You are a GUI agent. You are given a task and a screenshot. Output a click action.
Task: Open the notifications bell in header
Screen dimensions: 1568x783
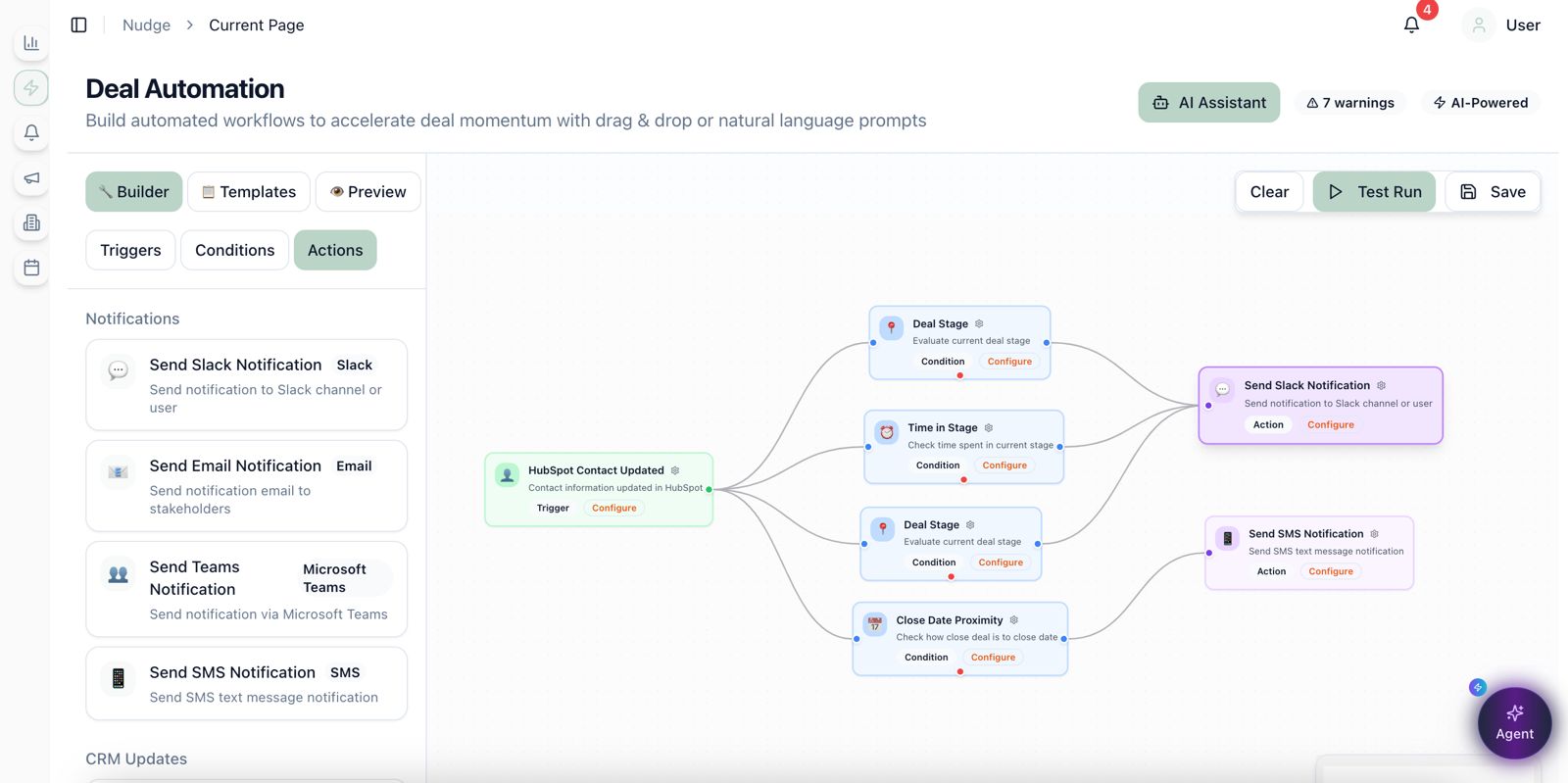tap(1411, 25)
